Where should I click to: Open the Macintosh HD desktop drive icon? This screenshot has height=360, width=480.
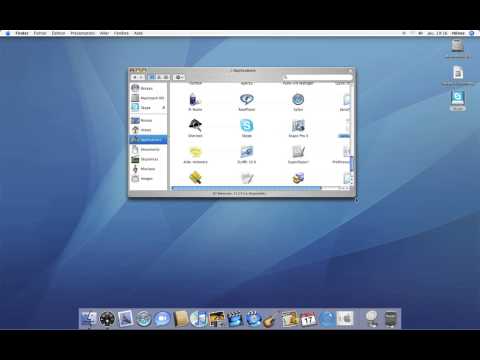(458, 46)
